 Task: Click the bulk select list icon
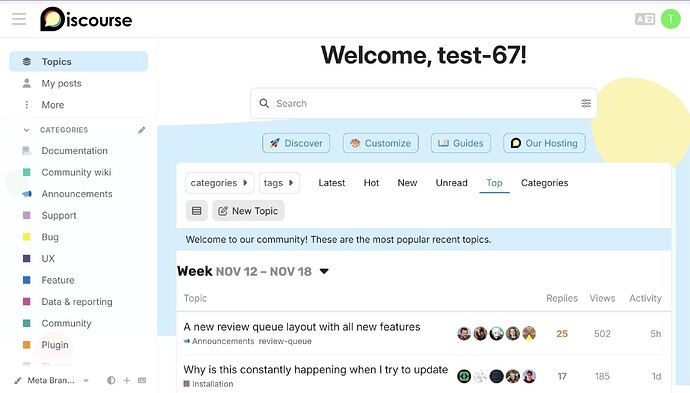click(x=197, y=211)
